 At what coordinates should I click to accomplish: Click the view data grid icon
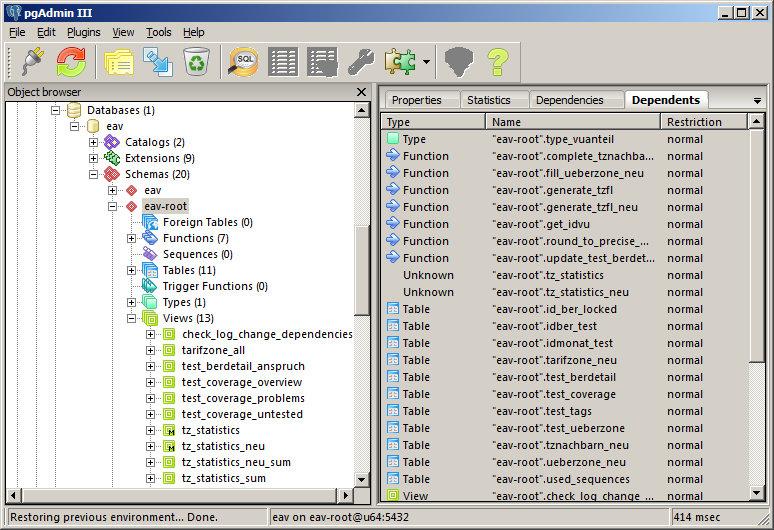pyautogui.click(x=283, y=62)
